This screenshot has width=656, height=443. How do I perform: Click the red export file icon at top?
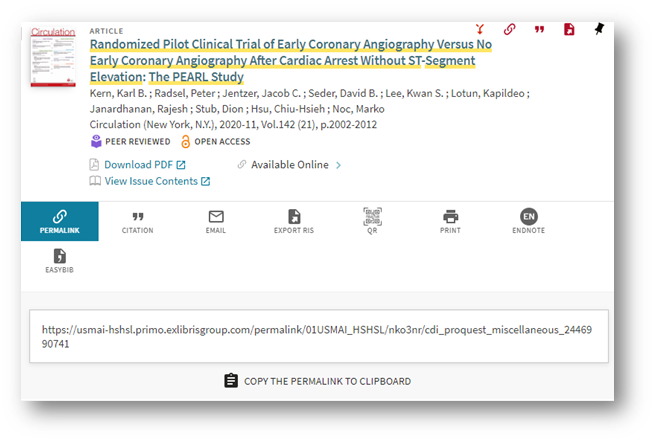tap(569, 29)
